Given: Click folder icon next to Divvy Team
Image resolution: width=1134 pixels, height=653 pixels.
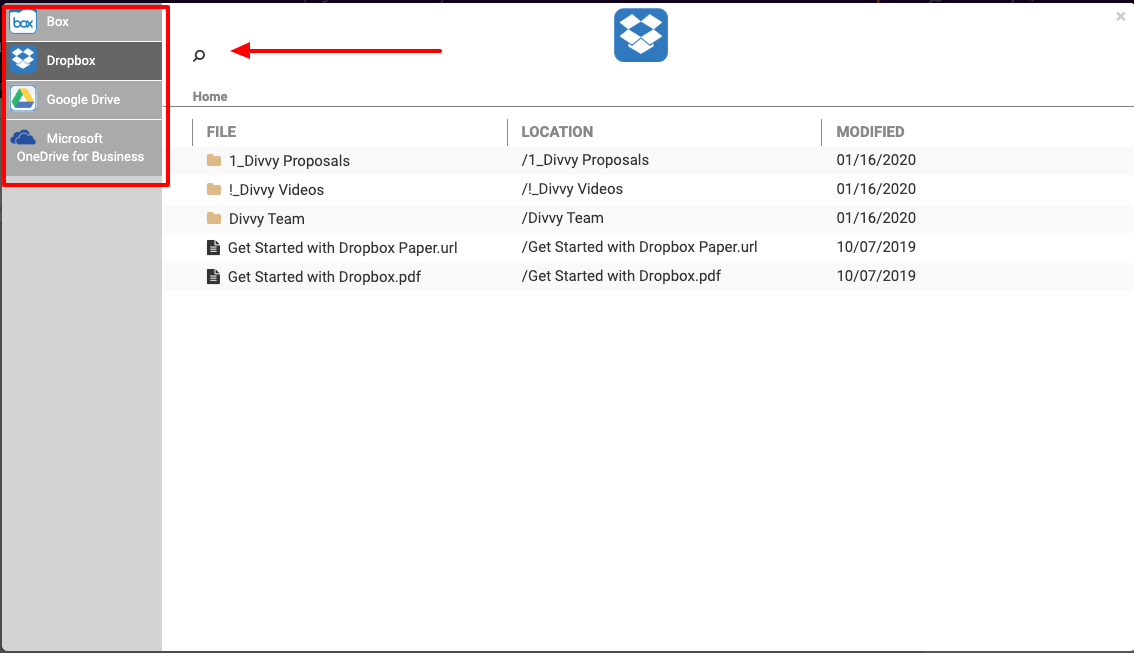Looking at the screenshot, I should click(213, 218).
